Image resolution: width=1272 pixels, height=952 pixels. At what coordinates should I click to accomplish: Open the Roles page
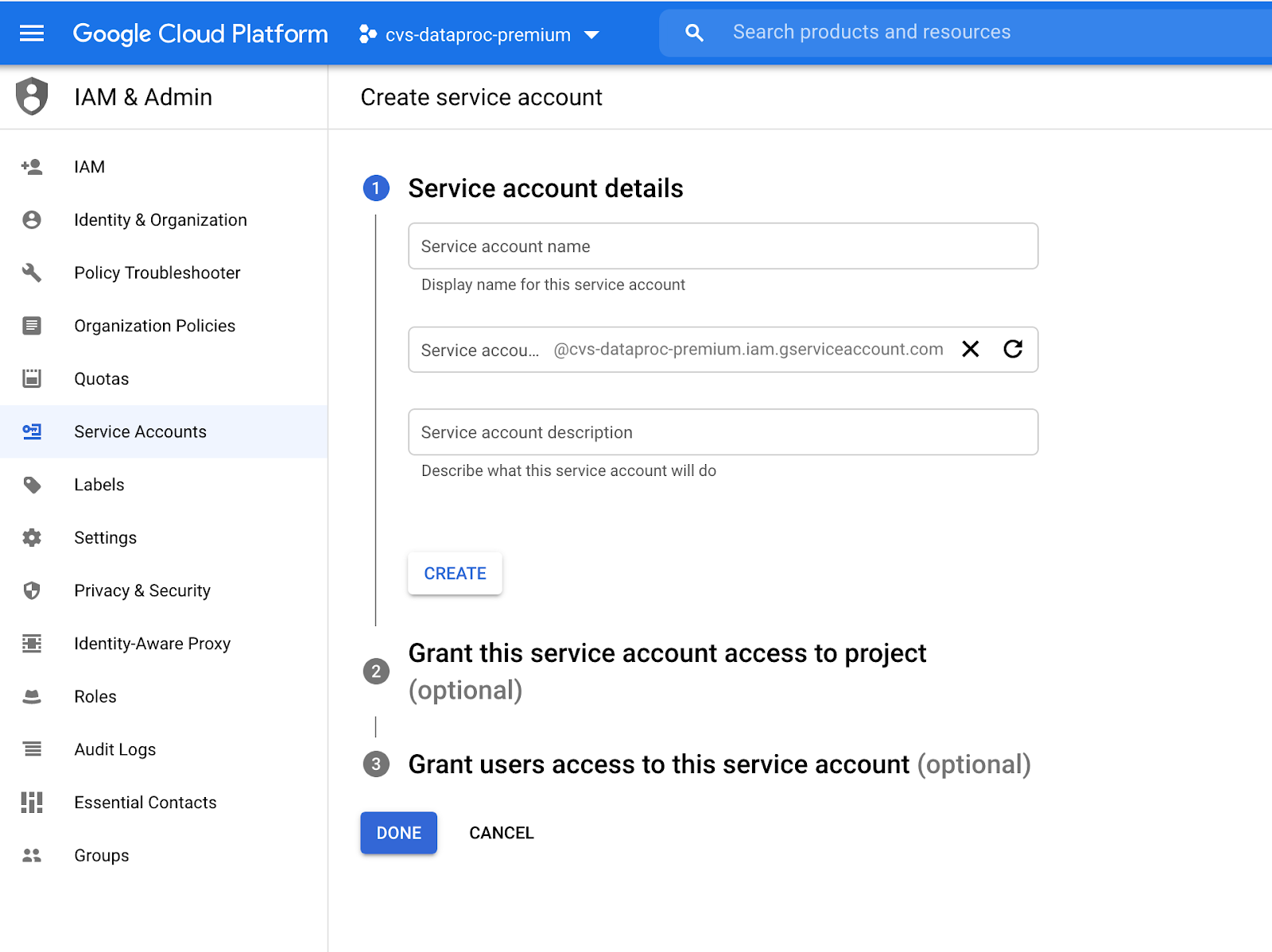pos(164,697)
